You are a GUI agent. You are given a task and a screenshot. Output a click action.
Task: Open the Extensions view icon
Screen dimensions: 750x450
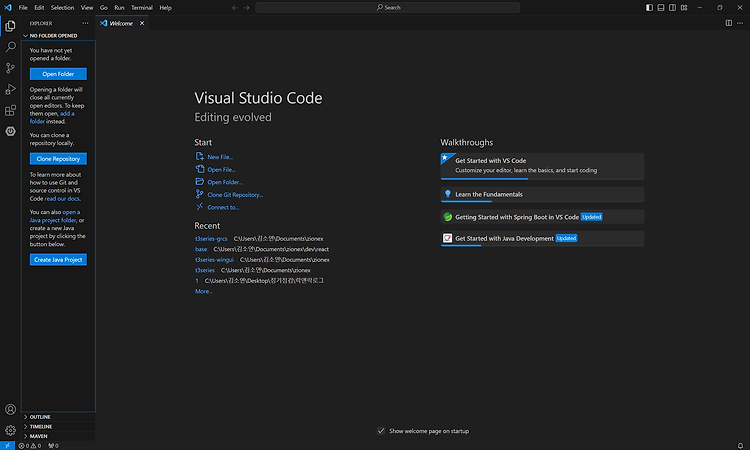(10, 110)
